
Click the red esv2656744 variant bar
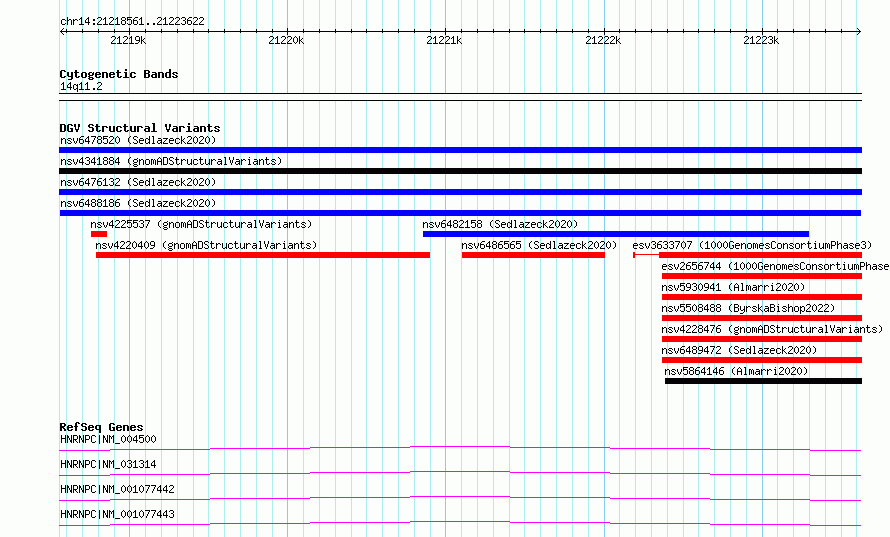point(762,276)
